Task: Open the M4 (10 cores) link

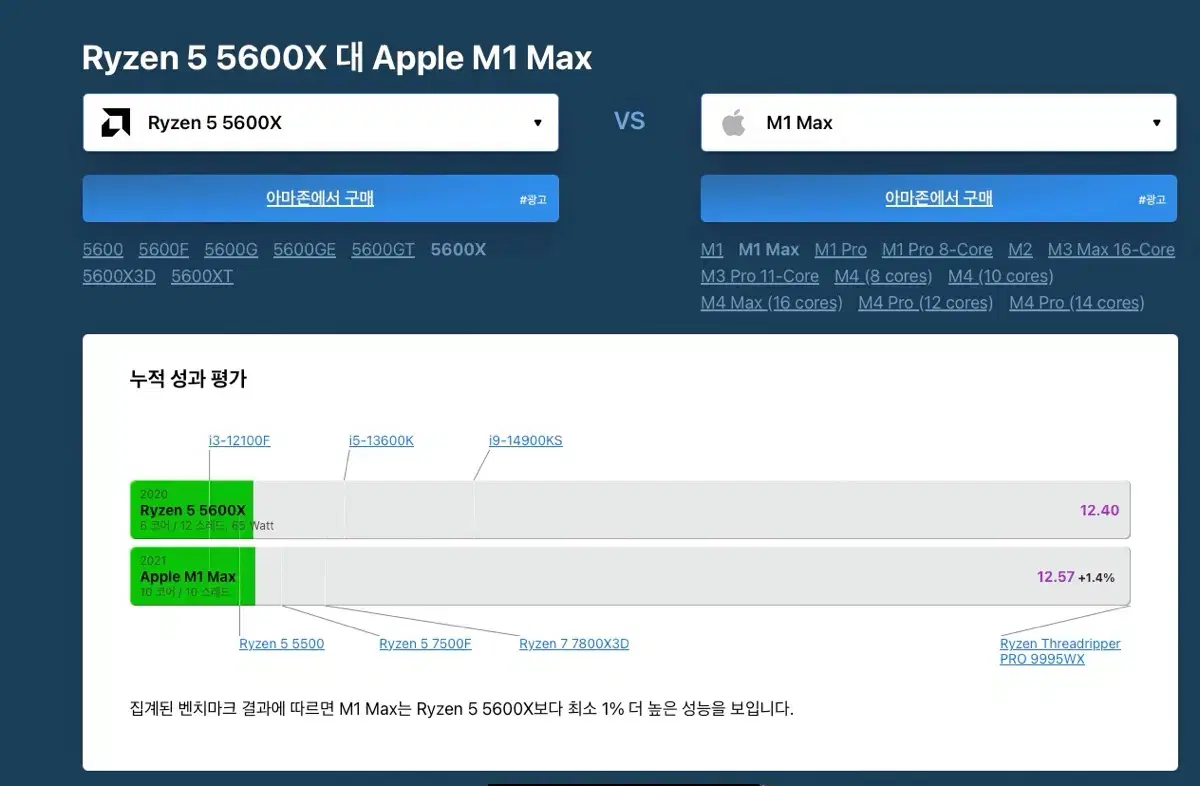Action: coord(1001,276)
